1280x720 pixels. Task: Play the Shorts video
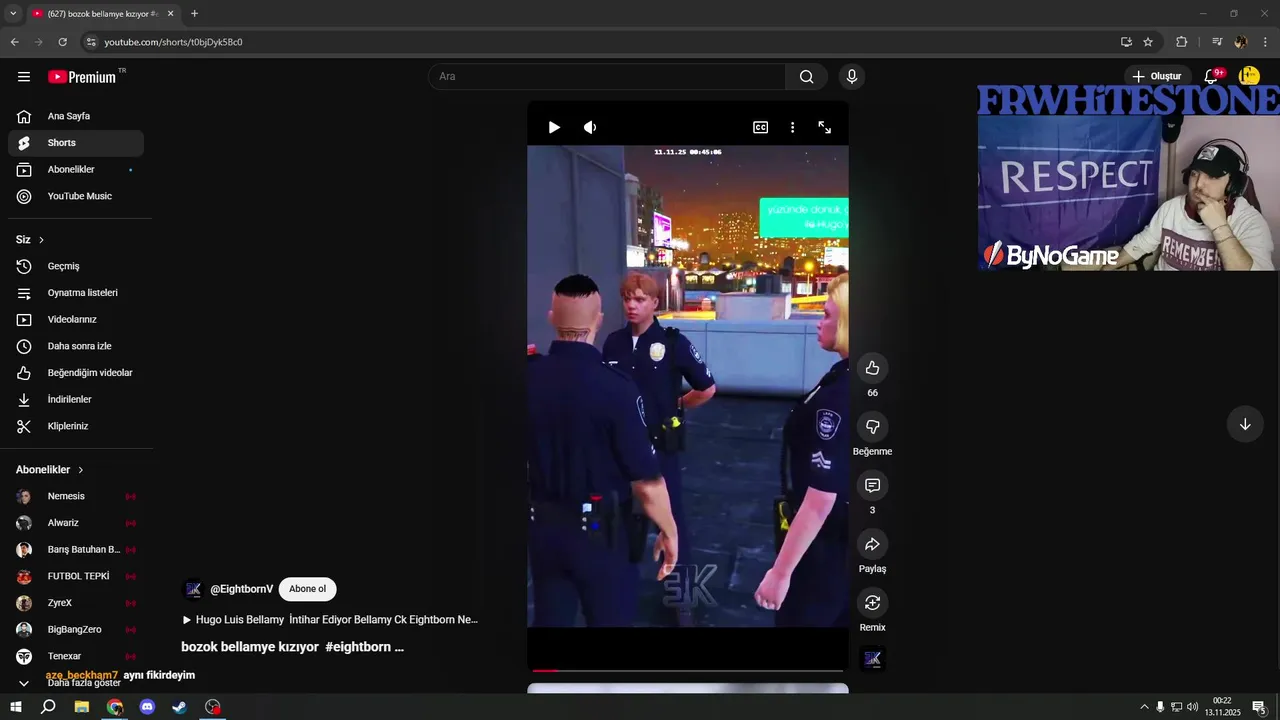[x=554, y=127]
